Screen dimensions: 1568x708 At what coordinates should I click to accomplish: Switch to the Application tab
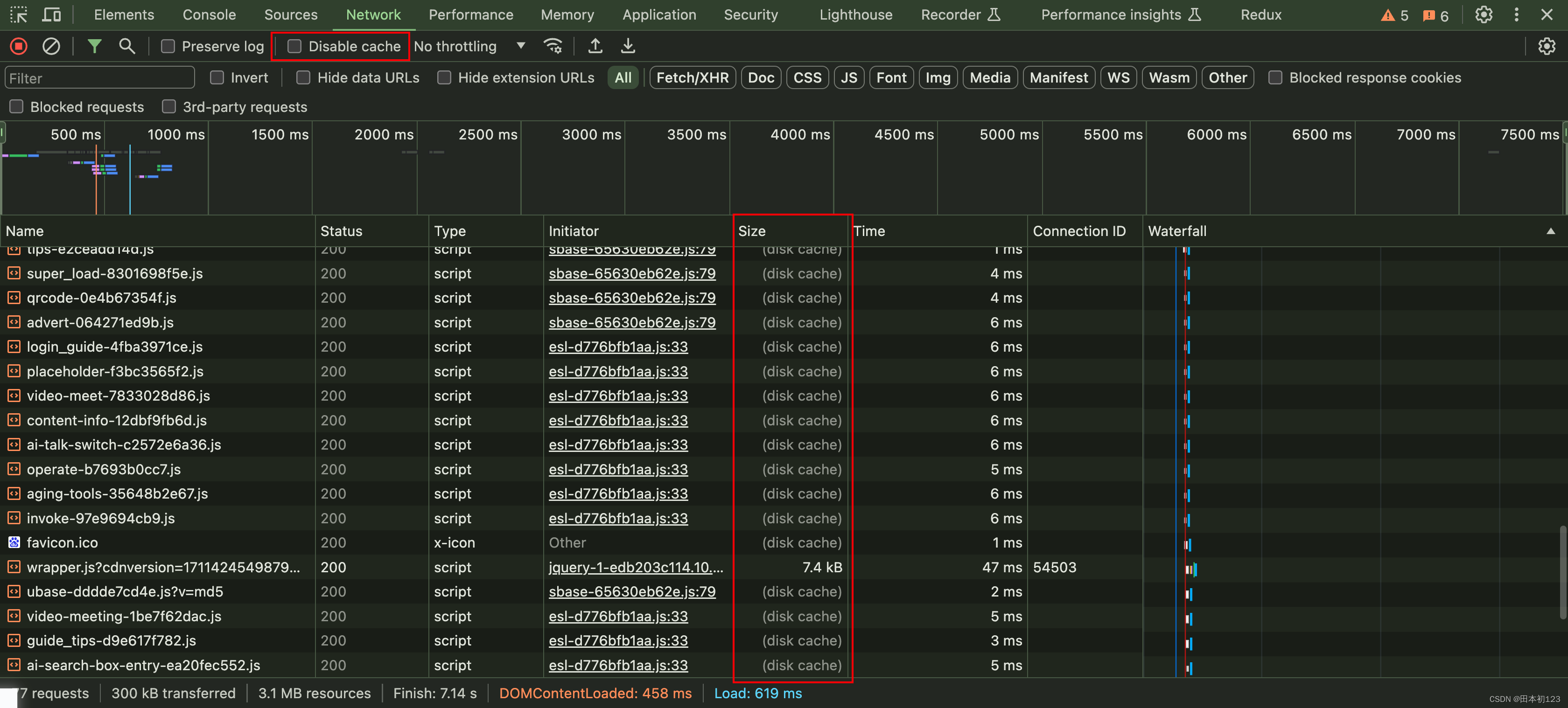pos(659,14)
